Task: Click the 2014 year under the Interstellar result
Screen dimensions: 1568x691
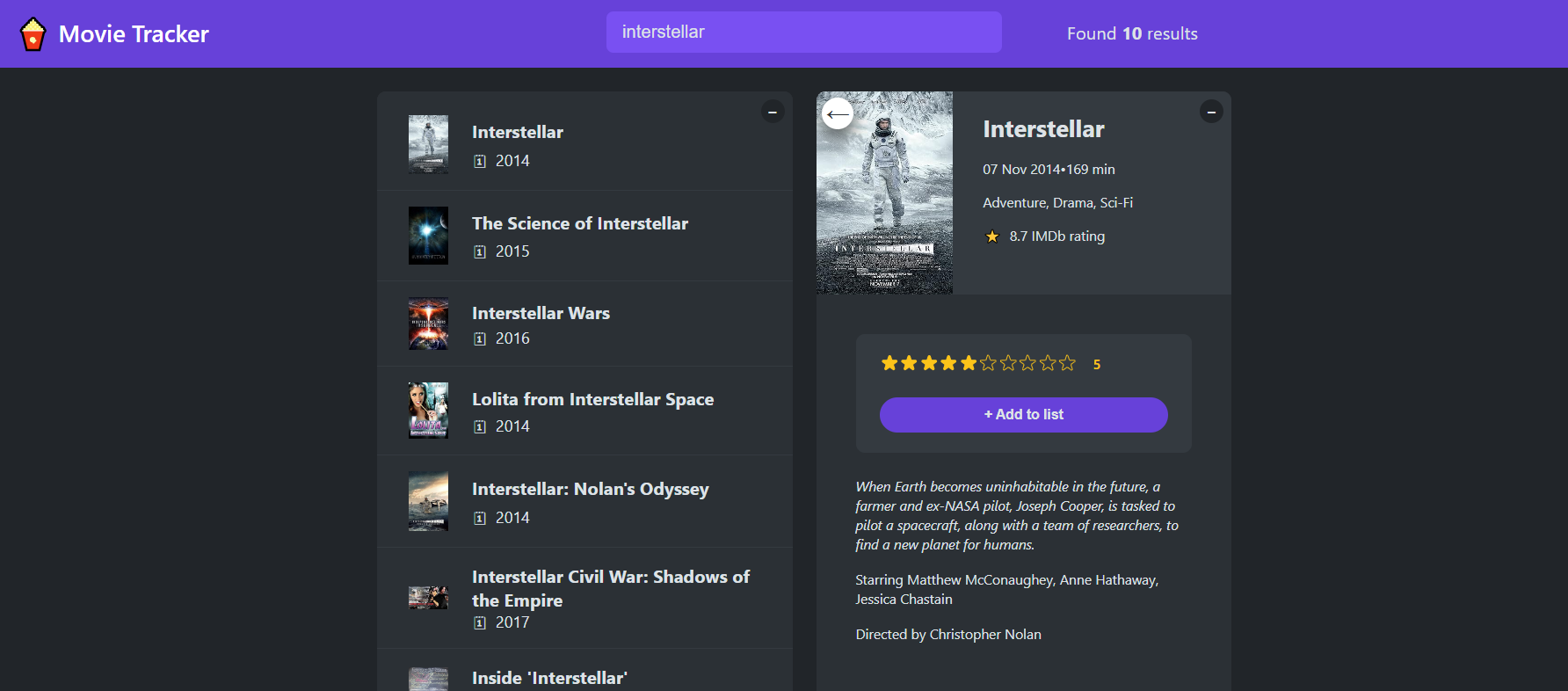Action: 512,161
